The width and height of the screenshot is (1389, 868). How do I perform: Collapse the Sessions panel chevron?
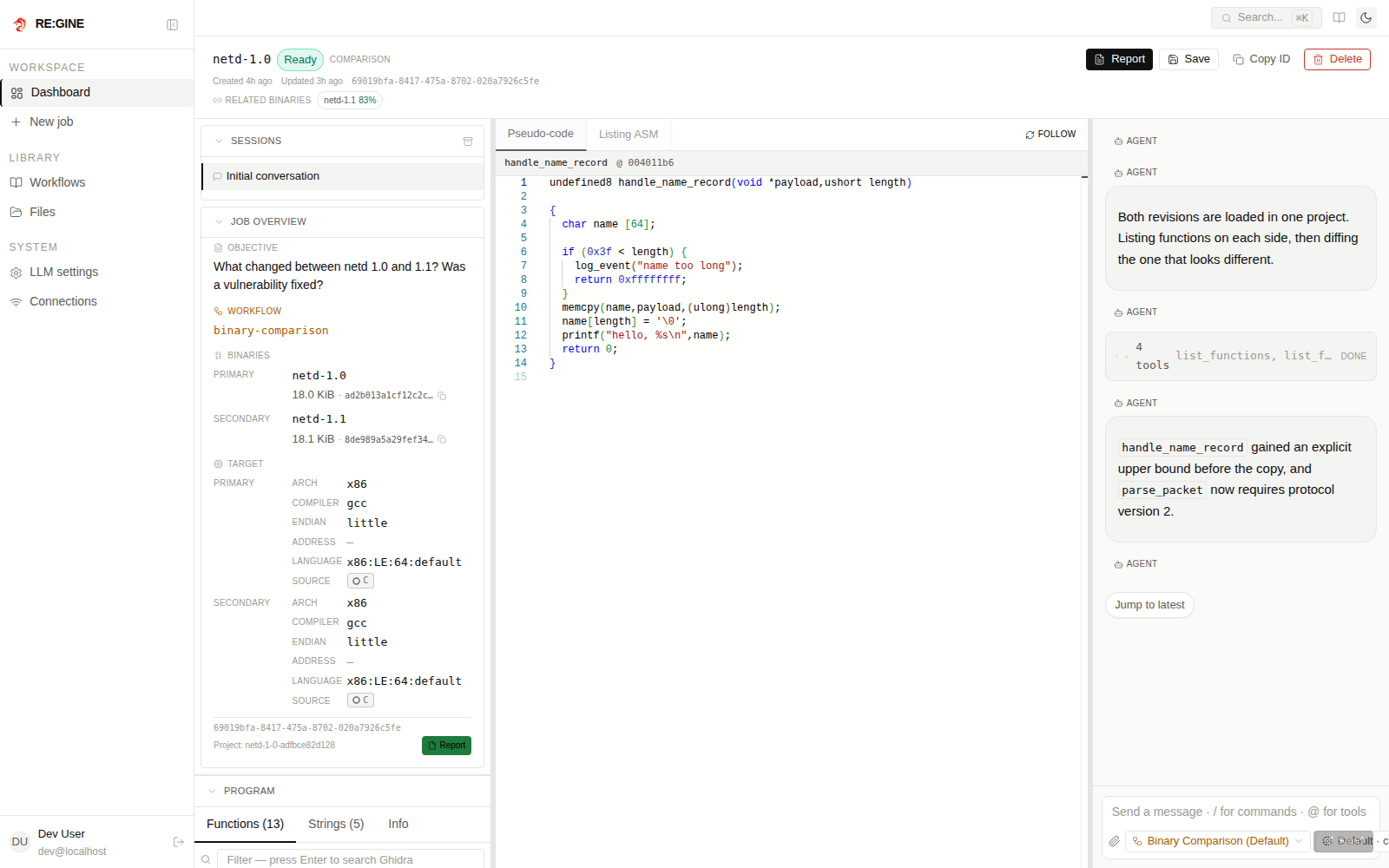(219, 141)
